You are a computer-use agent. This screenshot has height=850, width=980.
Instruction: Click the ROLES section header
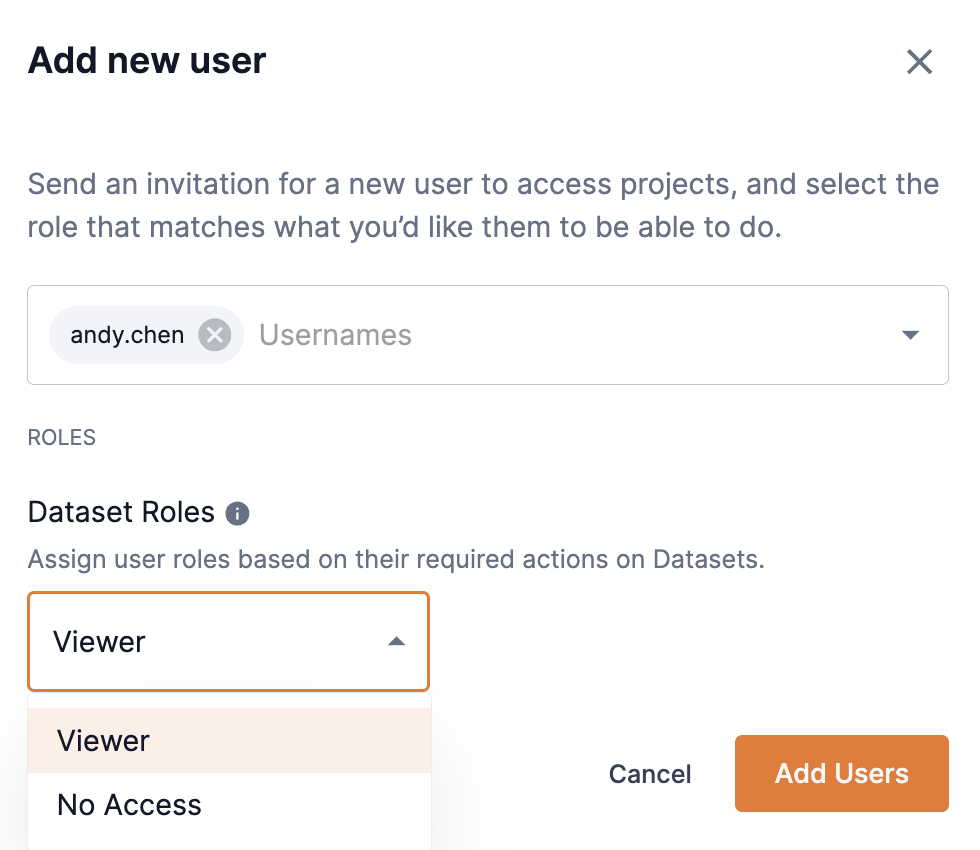coord(61,437)
